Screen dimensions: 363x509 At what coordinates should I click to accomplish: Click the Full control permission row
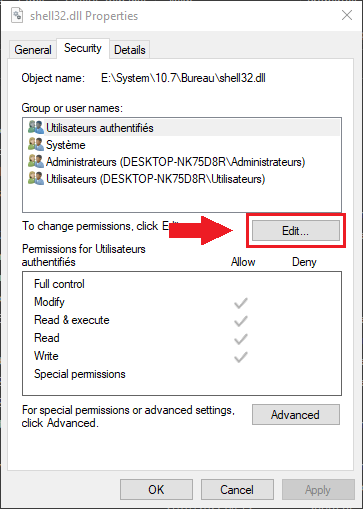[x=182, y=284]
